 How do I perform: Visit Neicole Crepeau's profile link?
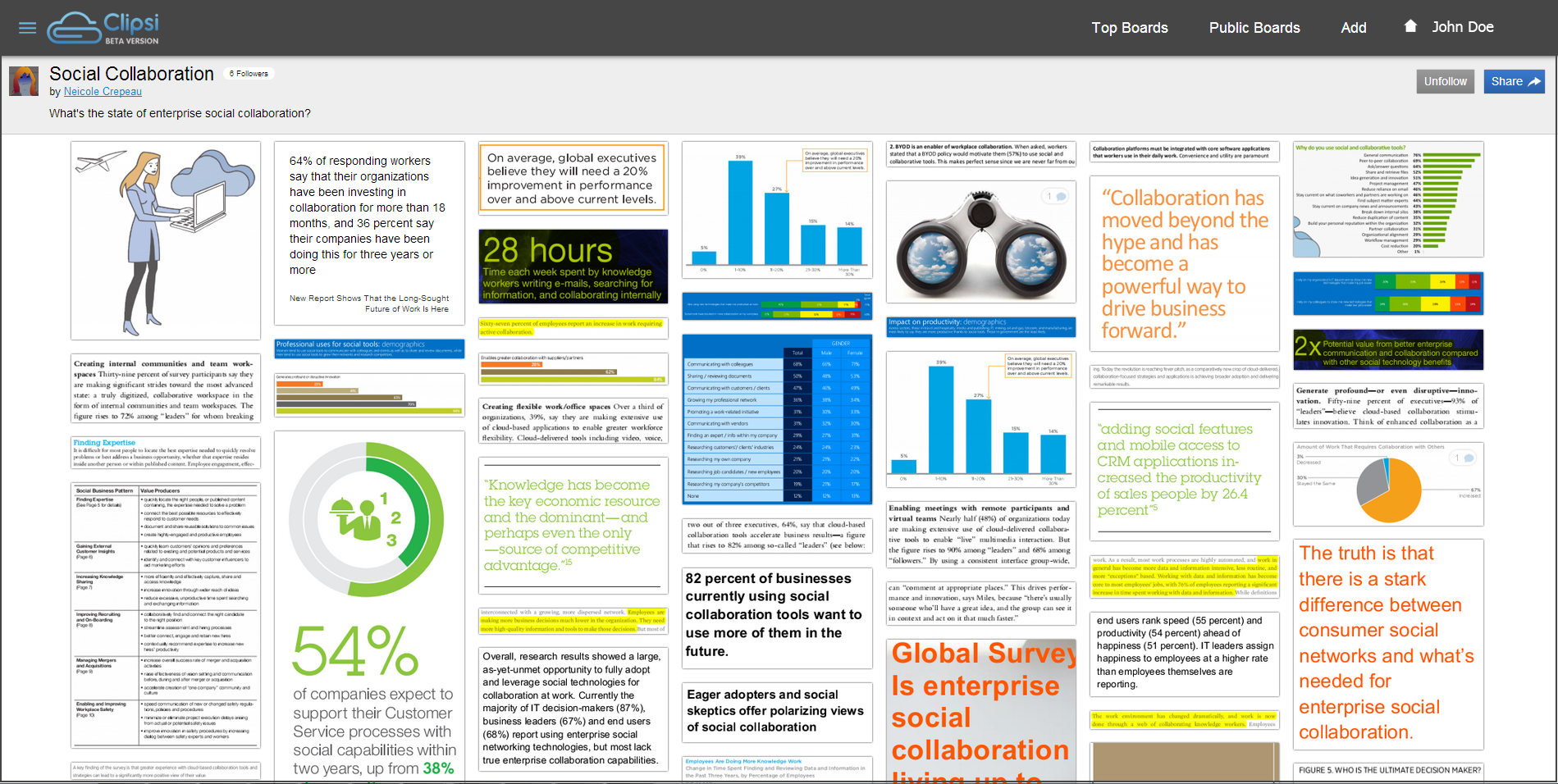pyautogui.click(x=103, y=92)
